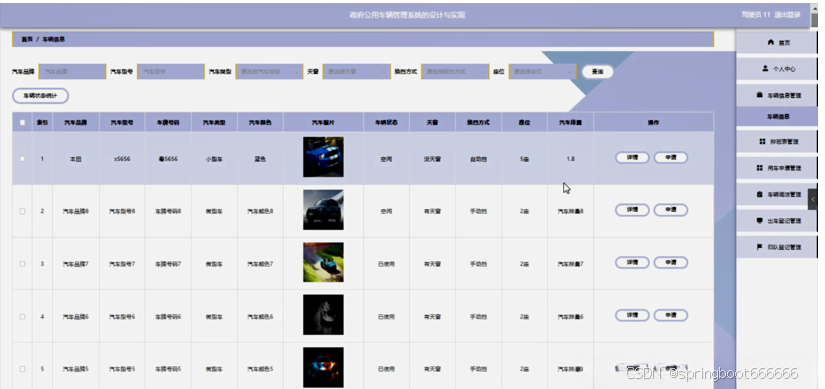Open the 换挡方式 filter dropdown
Image resolution: width=825 pixels, height=389 pixels.
455,72
